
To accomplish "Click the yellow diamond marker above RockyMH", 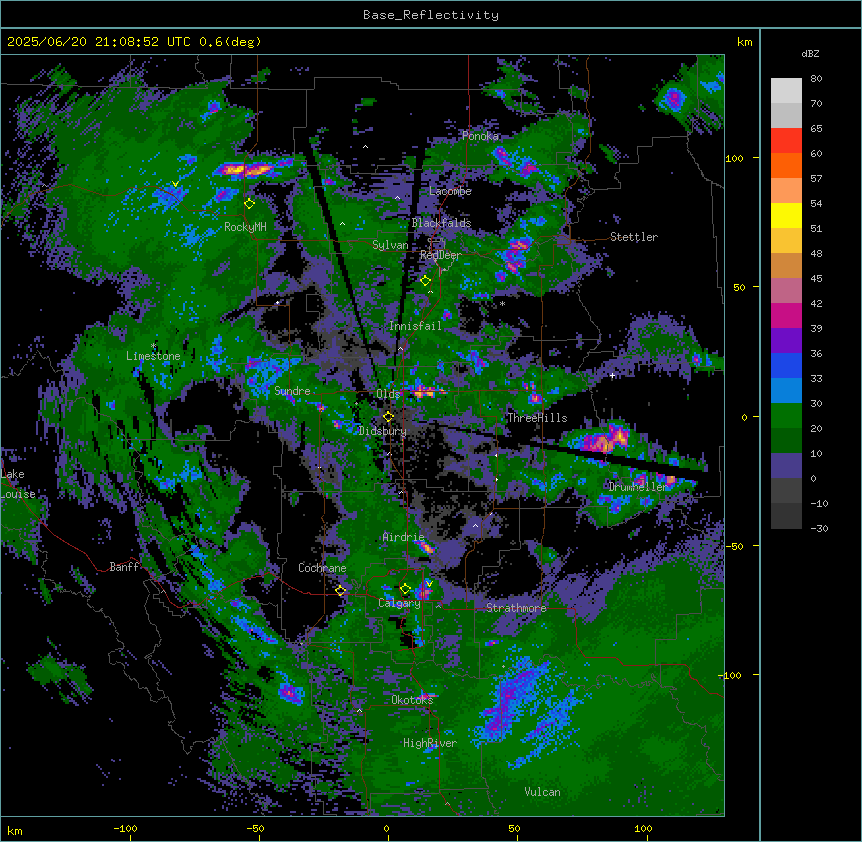I will pyautogui.click(x=250, y=204).
